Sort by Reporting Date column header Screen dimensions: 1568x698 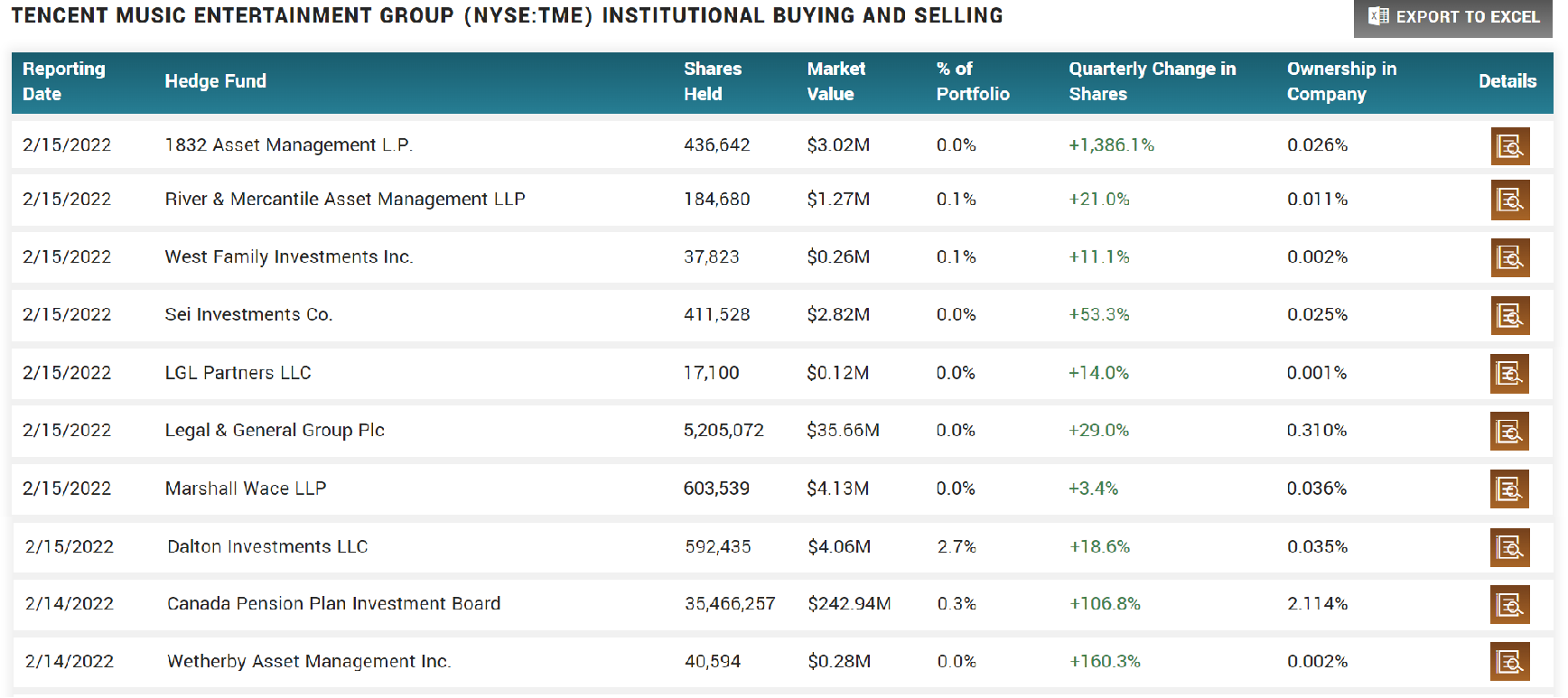[64, 81]
